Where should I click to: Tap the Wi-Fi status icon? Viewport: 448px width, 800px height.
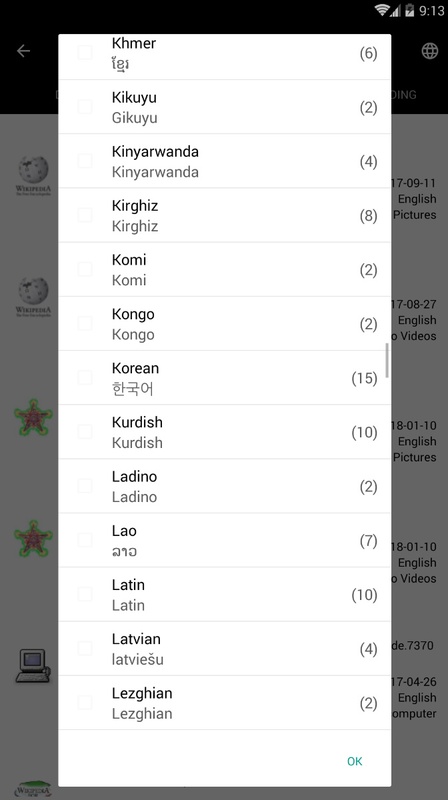381,10
